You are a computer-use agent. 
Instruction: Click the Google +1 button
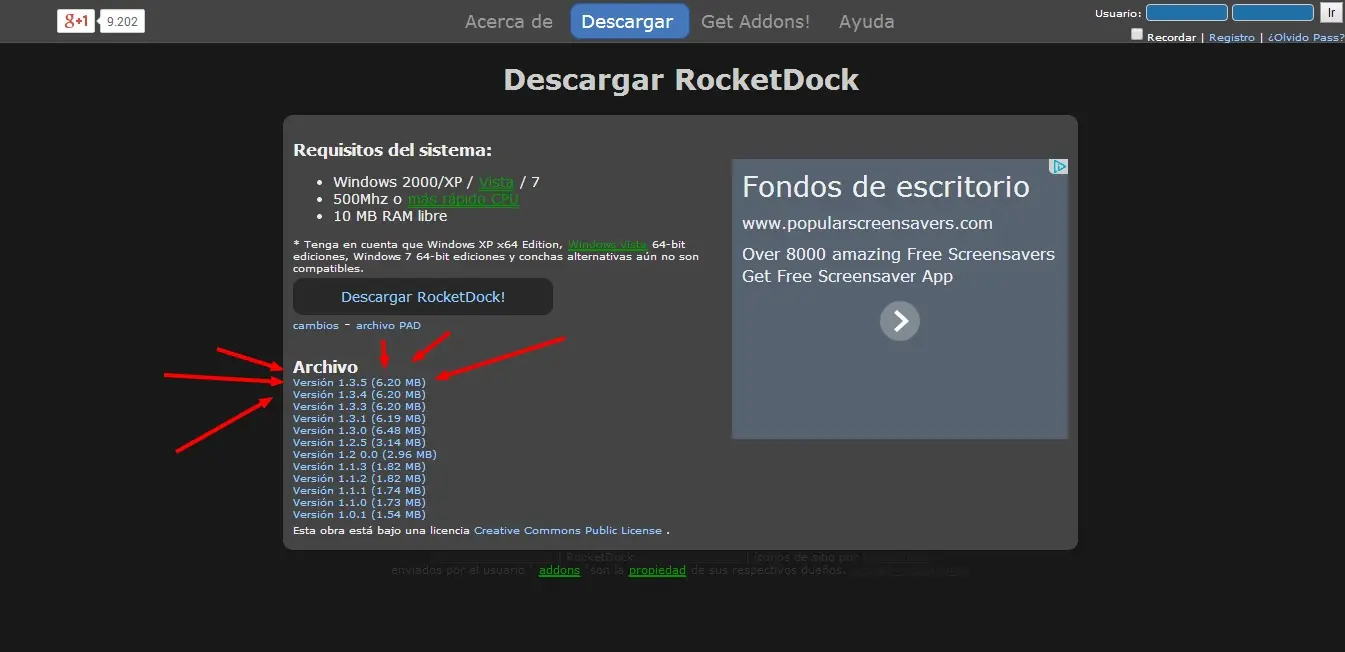pyautogui.click(x=76, y=20)
